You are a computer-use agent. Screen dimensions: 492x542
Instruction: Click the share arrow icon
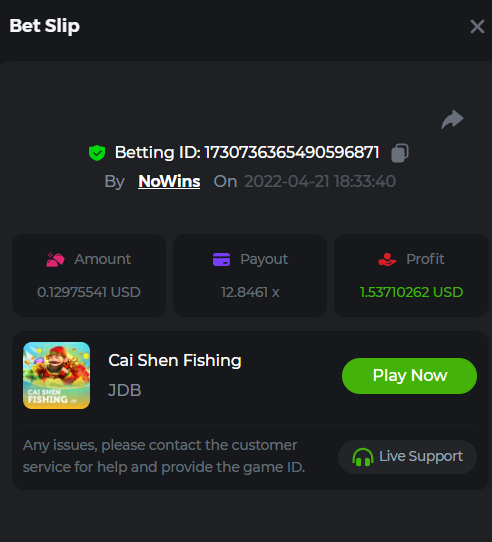point(452,119)
